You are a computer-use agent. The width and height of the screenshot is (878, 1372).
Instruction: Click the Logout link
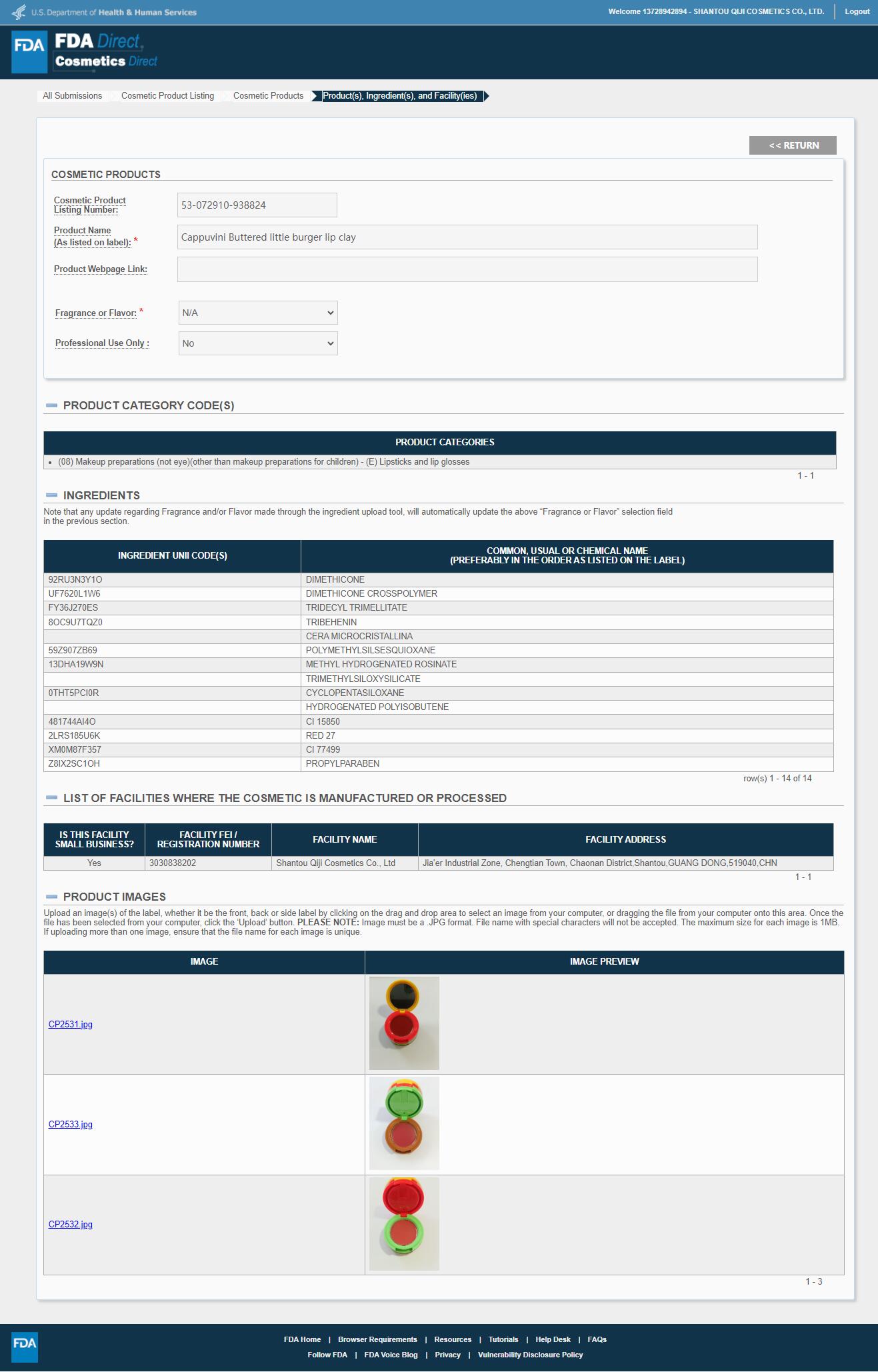(x=857, y=11)
